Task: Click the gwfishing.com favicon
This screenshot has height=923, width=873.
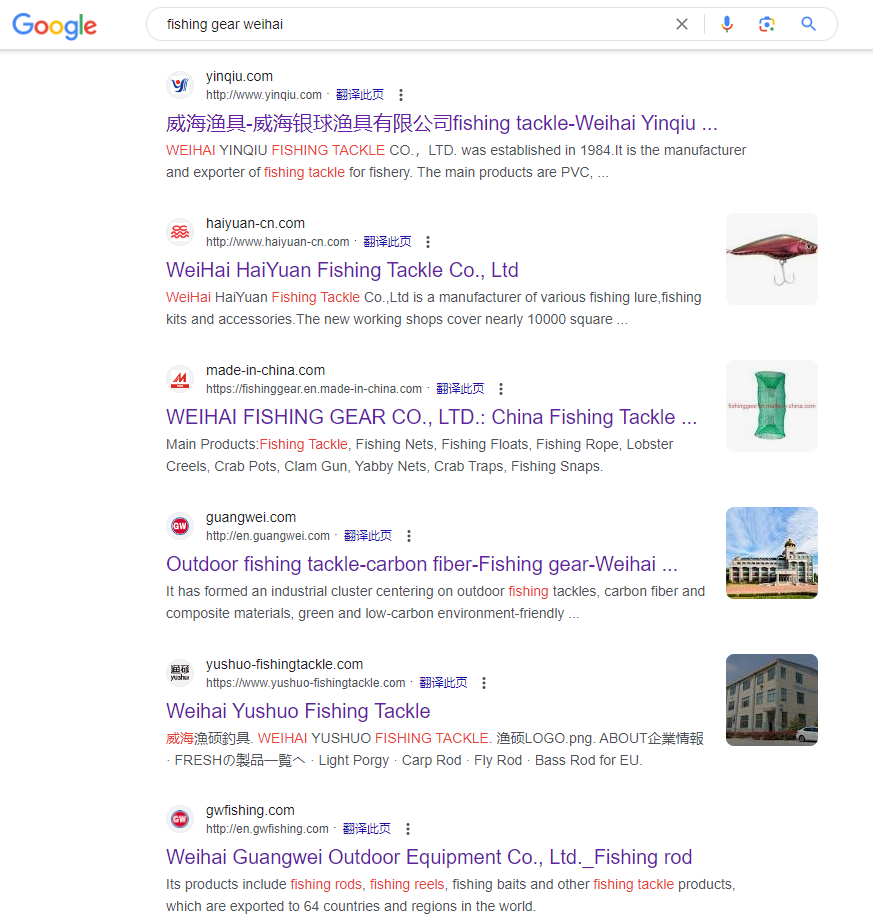Action: 180,819
